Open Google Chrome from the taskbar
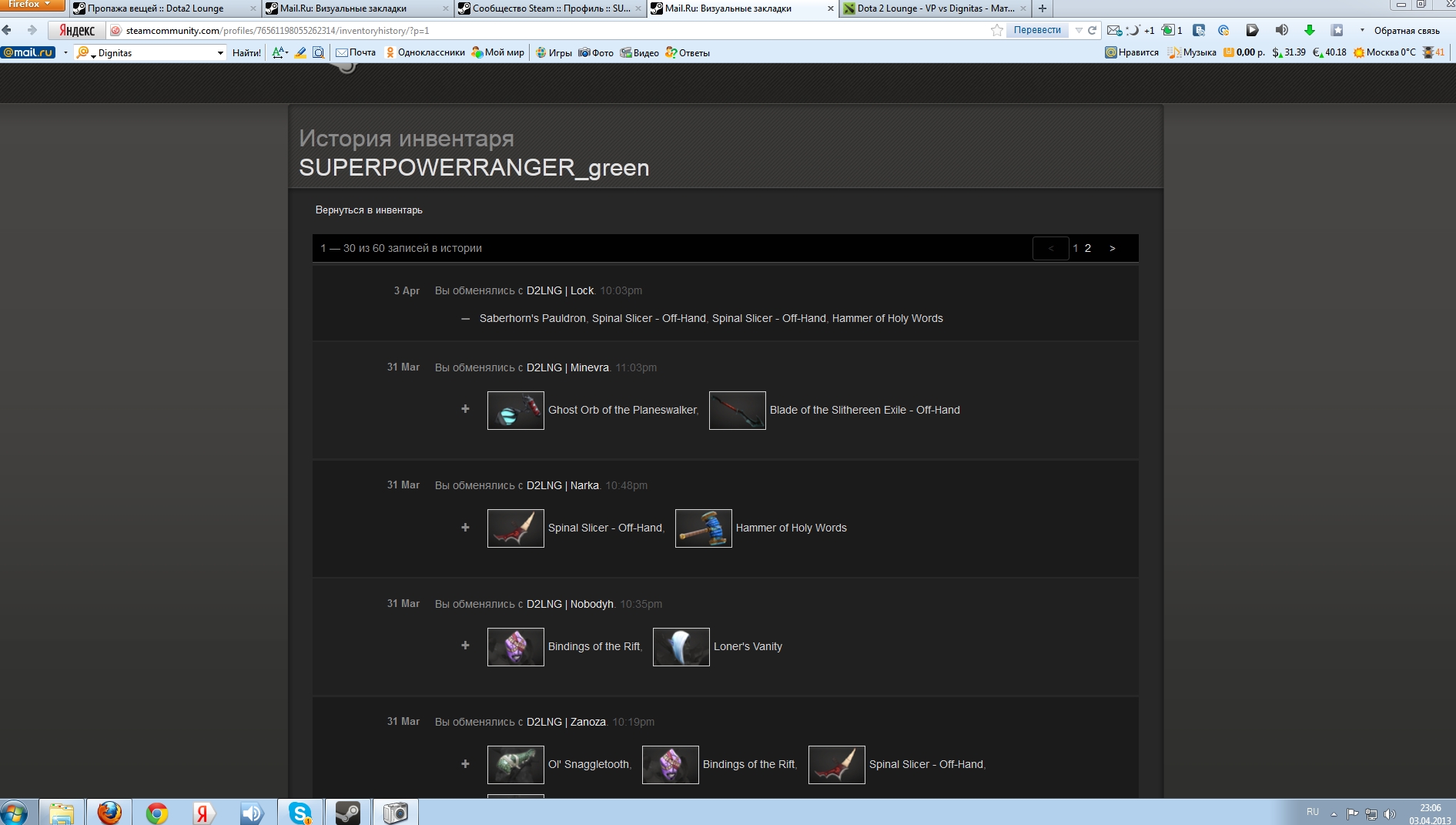The image size is (1456, 825). [157, 813]
